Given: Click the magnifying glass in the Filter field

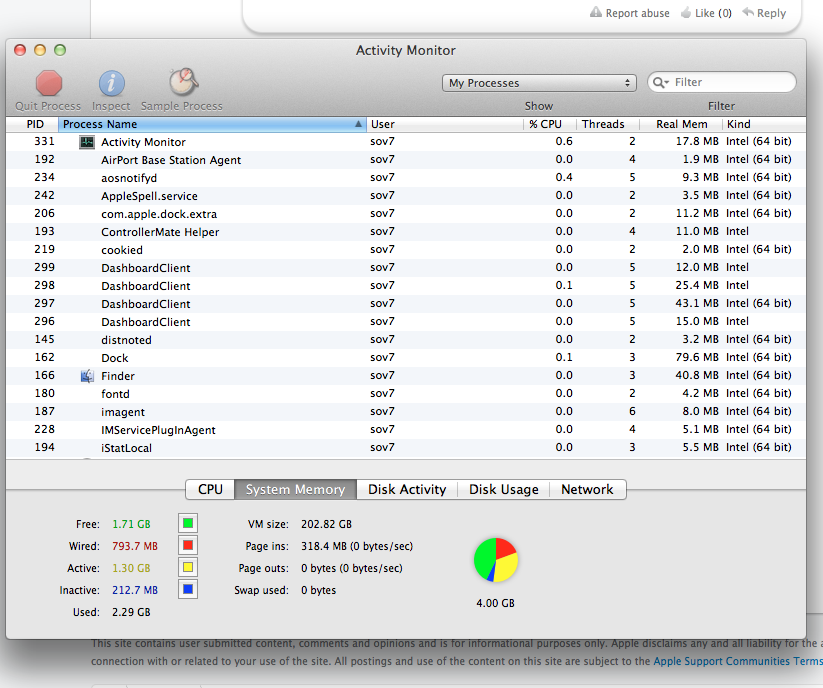Looking at the screenshot, I should click(660, 82).
